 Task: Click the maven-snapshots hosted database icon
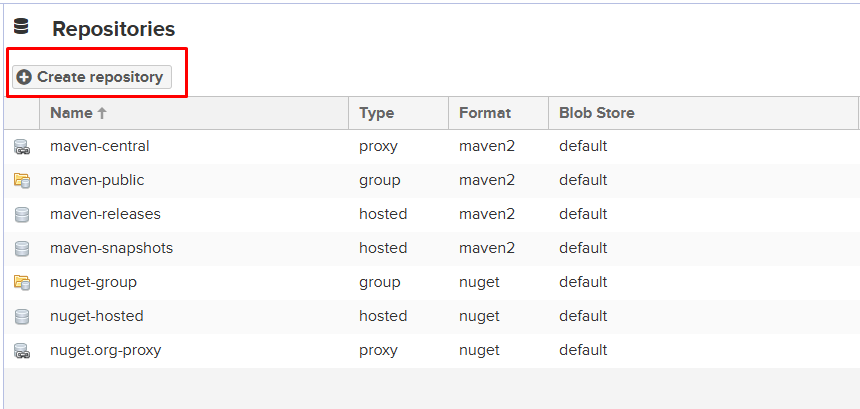coord(21,249)
